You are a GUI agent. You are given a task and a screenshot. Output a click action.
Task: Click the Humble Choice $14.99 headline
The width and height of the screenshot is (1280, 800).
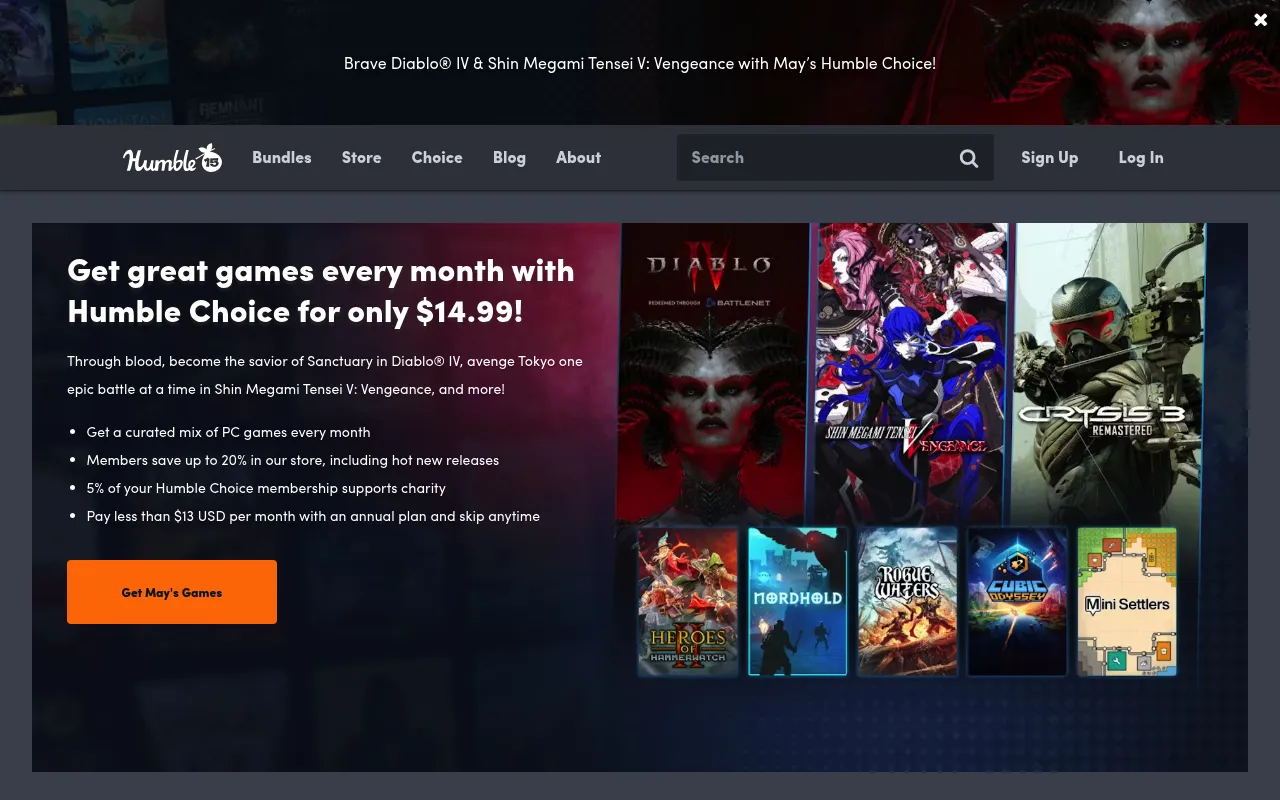[x=321, y=291]
